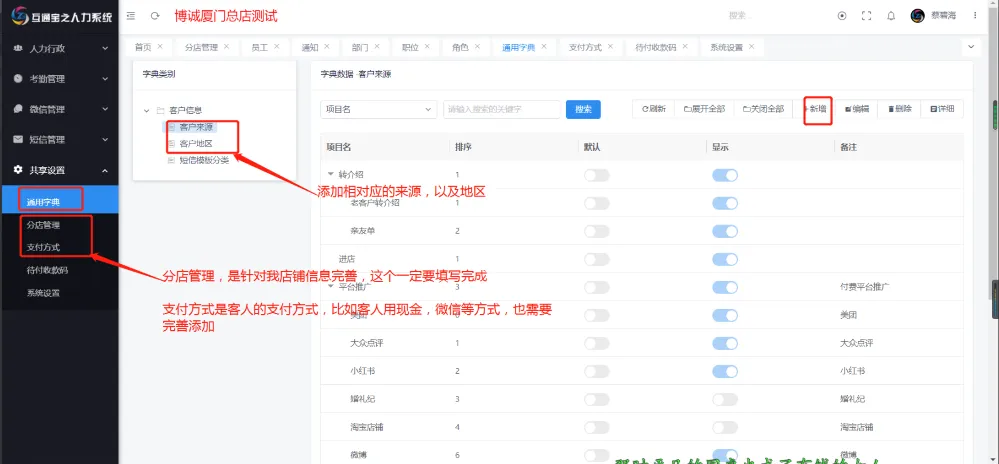The width and height of the screenshot is (999, 464).
Task: Switch to the 支付方式 tab
Action: tap(585, 47)
